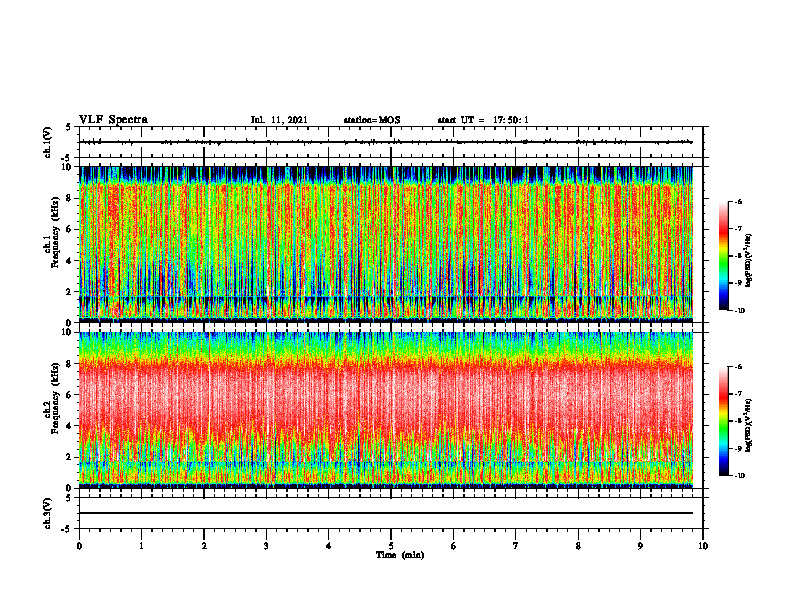The height and width of the screenshot is (612, 792).
Task: Click the "start UT = 17:50: 1" text
Action: [483, 120]
